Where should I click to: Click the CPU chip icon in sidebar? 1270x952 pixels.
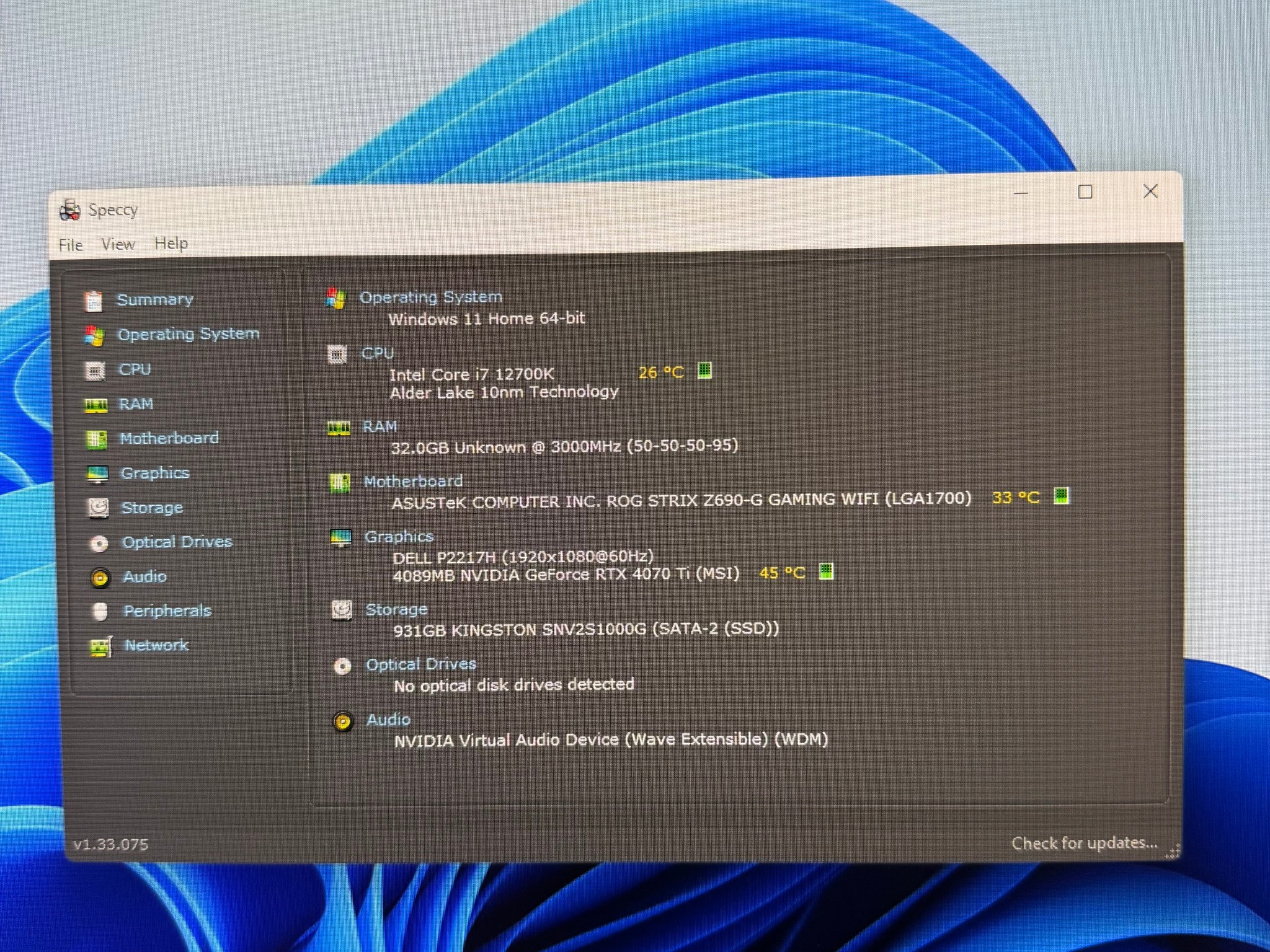coord(95,371)
